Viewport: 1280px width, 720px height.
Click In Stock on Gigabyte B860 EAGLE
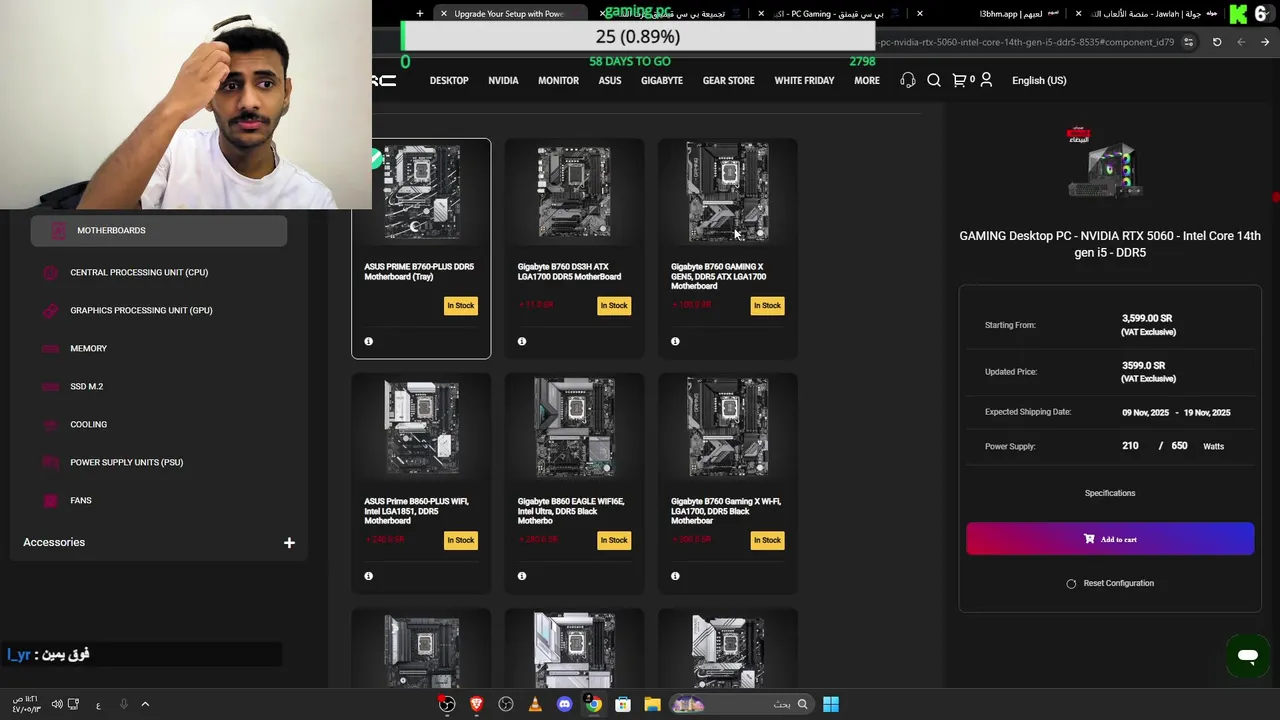tap(614, 540)
